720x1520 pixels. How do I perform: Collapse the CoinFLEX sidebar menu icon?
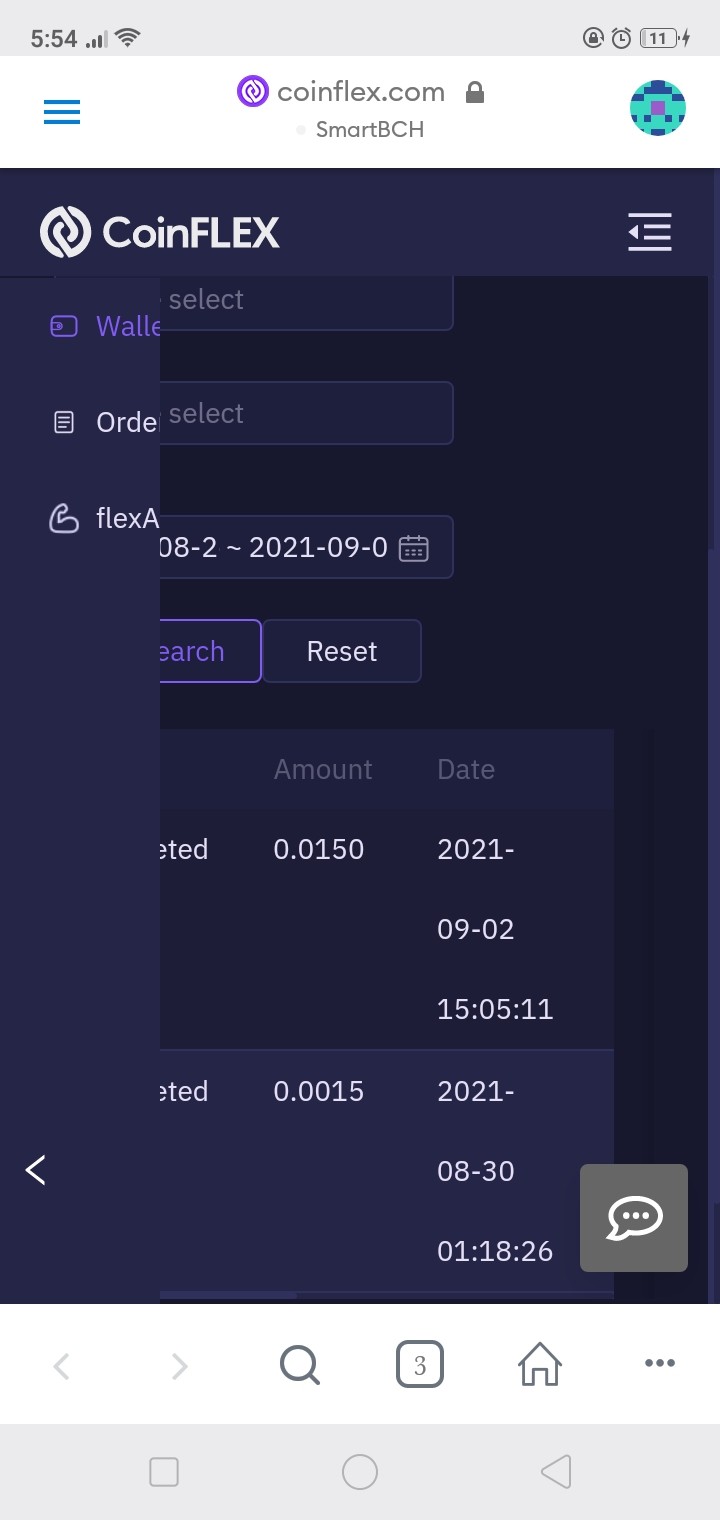(650, 232)
